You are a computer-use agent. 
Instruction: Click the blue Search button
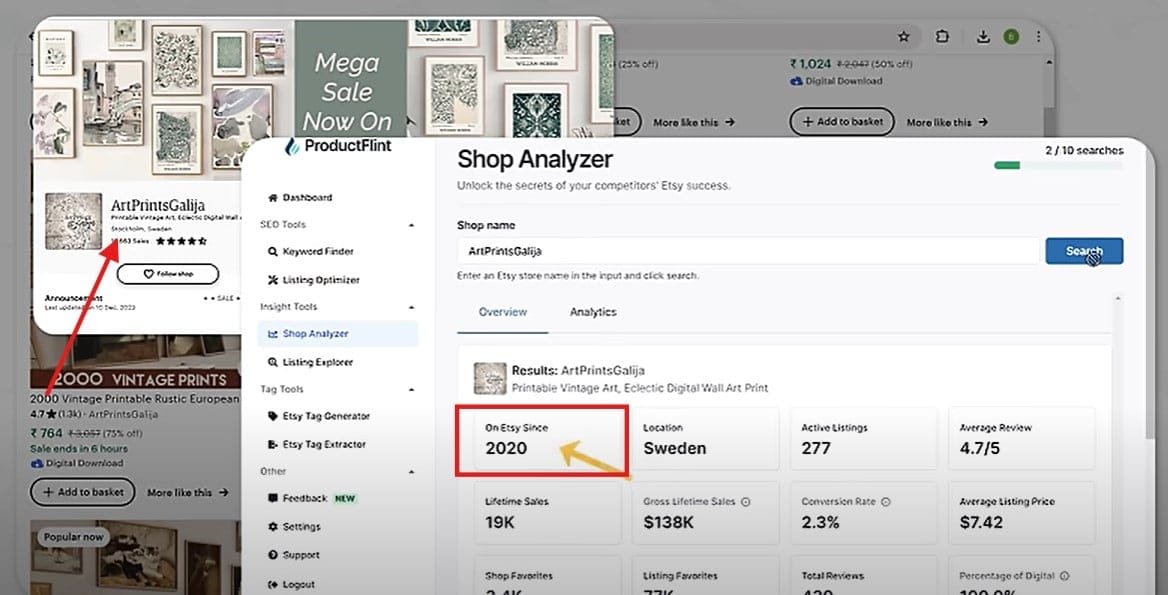1084,251
